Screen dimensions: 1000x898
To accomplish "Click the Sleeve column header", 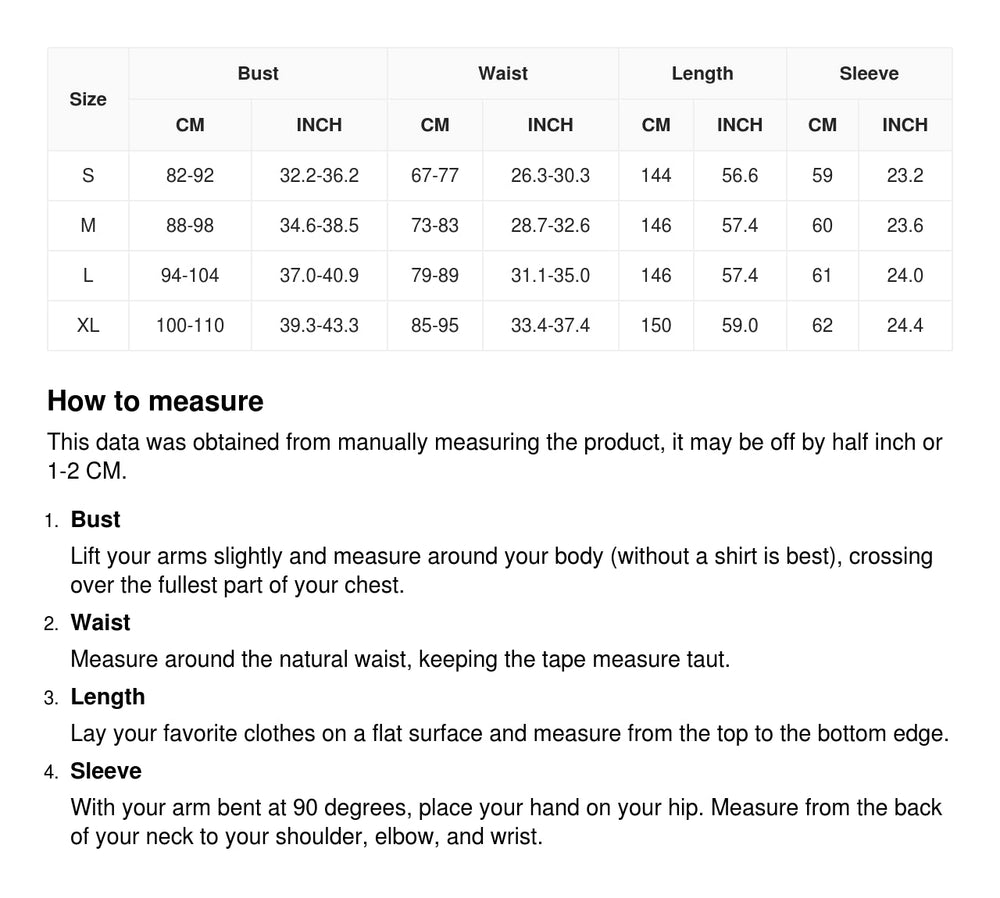I will [869, 74].
